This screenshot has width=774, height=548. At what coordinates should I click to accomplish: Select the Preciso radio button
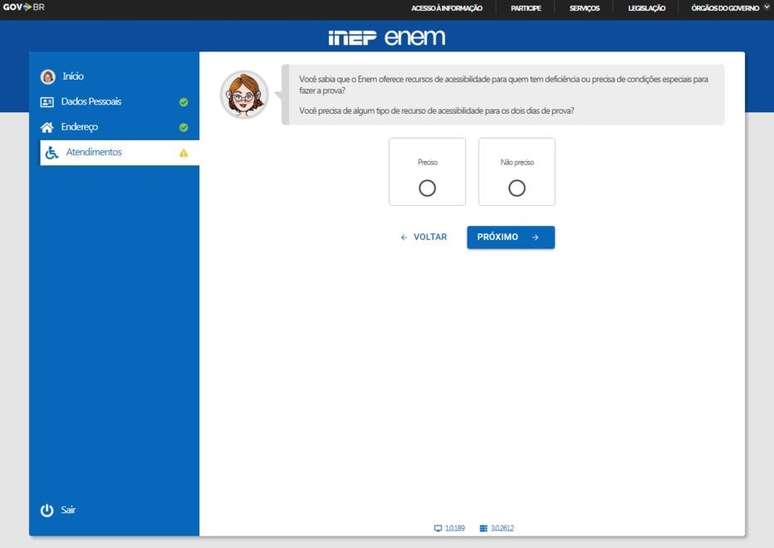coord(427,188)
